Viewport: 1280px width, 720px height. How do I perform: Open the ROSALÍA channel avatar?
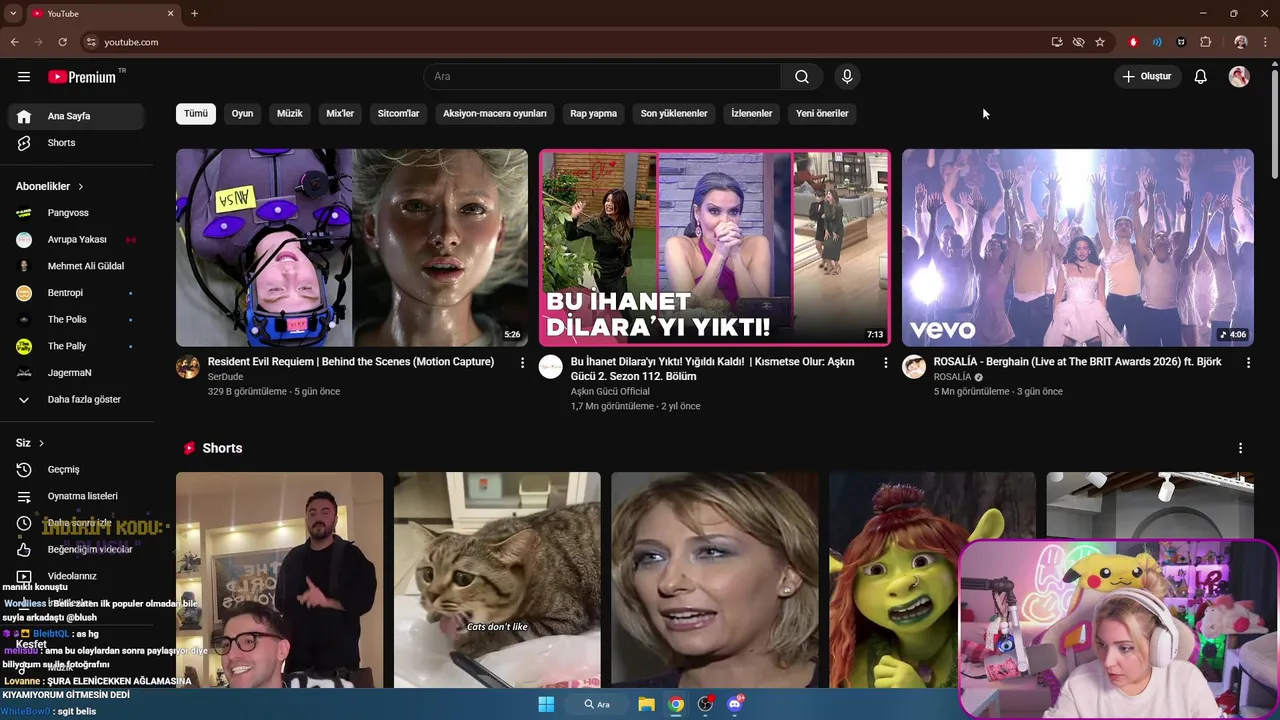click(914, 367)
